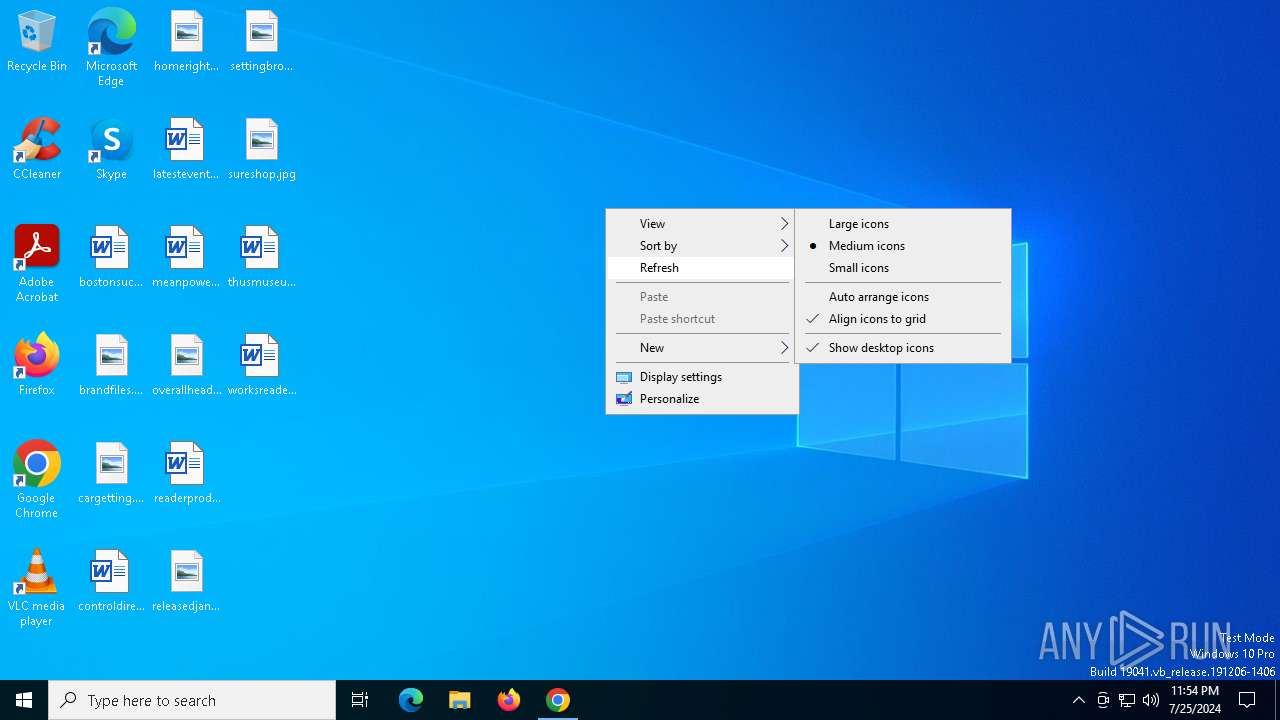Viewport: 1280px width, 720px height.
Task: Click the Windows Start button
Action: [x=24, y=700]
